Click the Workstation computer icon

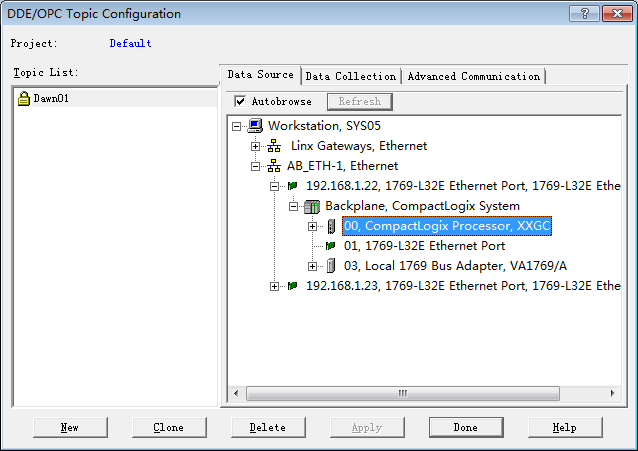click(x=255, y=126)
